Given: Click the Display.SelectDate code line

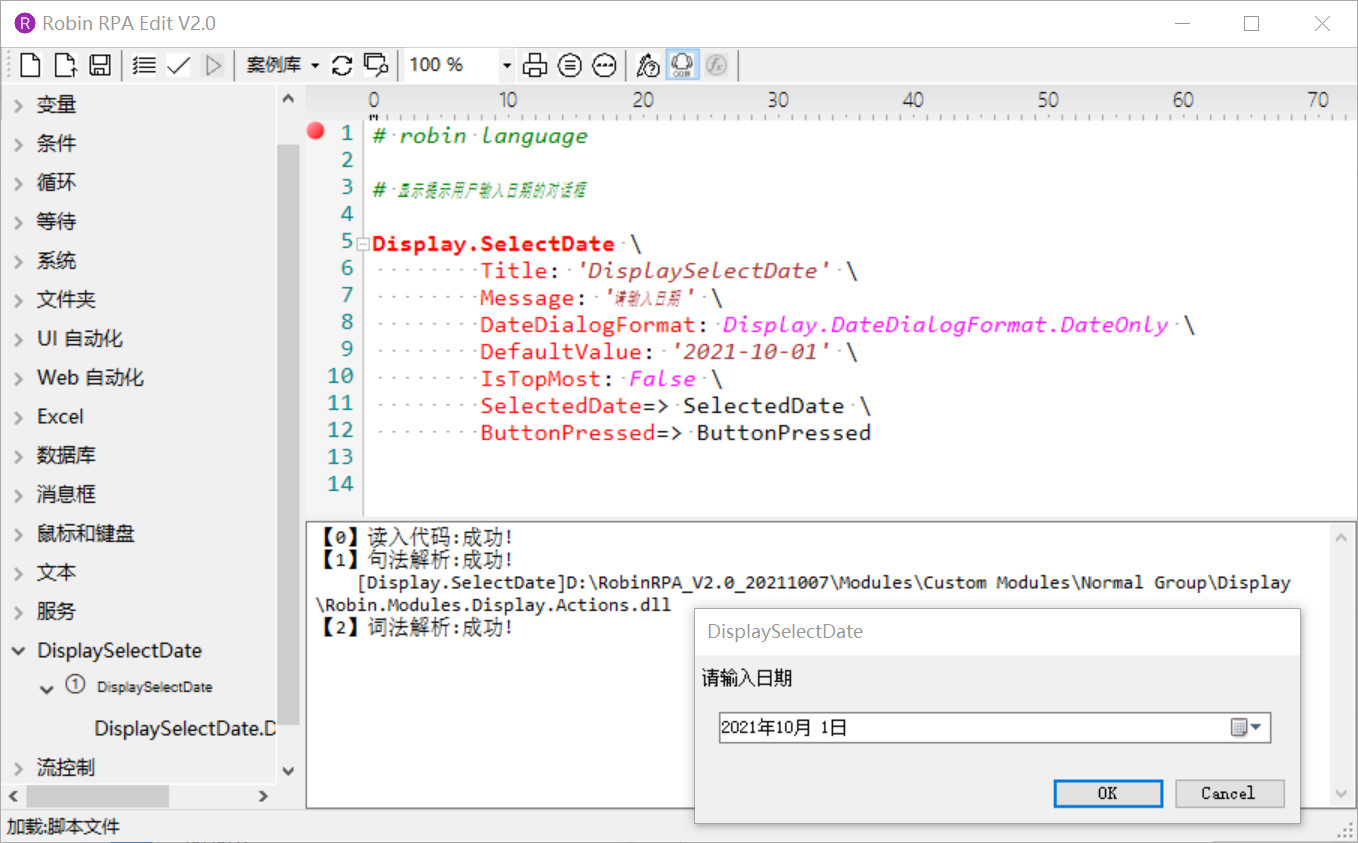Looking at the screenshot, I should (x=506, y=244).
